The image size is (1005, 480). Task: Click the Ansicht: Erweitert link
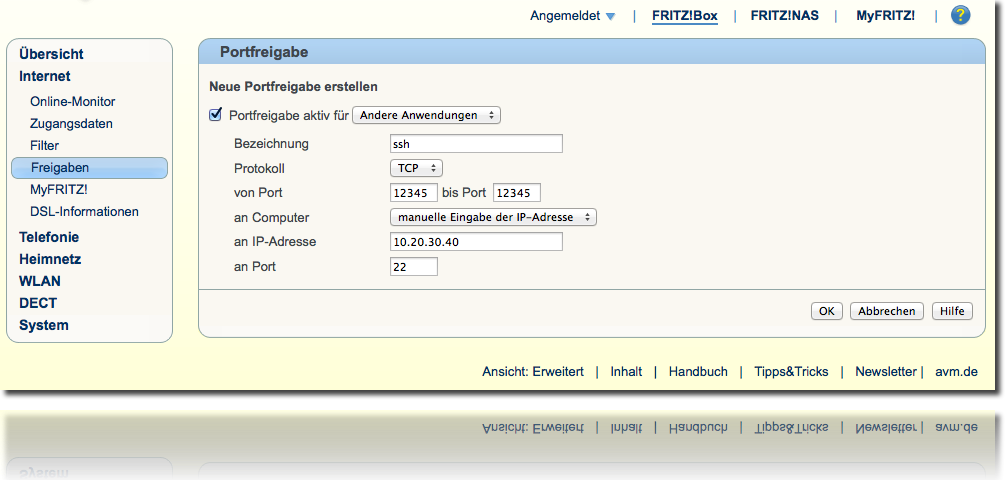click(x=532, y=371)
